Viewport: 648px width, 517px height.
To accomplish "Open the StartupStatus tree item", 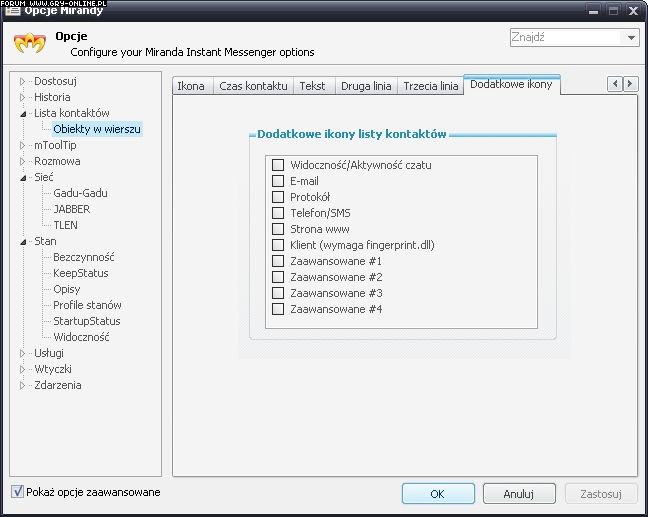I will (87, 321).
